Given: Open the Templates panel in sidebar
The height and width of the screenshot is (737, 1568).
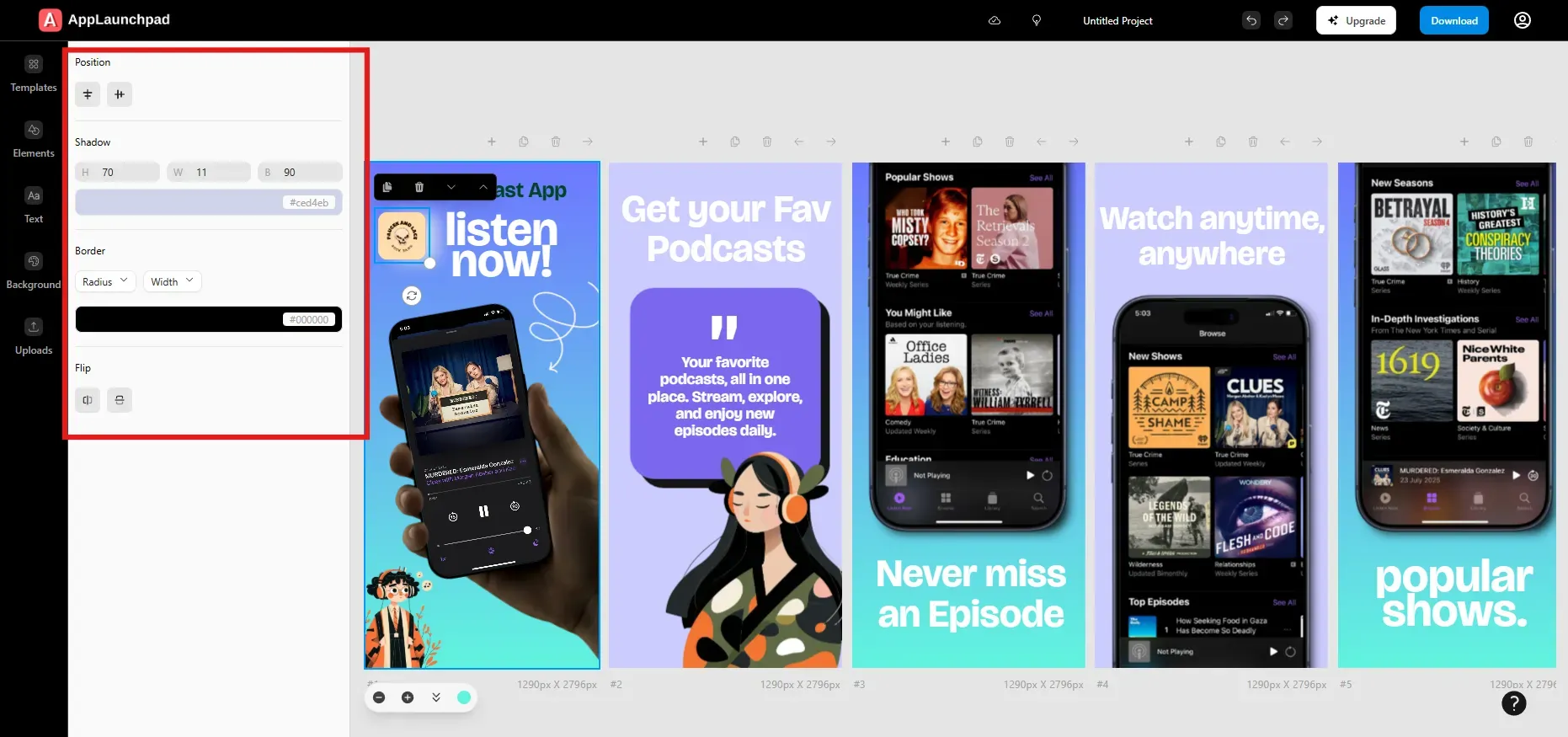Looking at the screenshot, I should click(34, 75).
